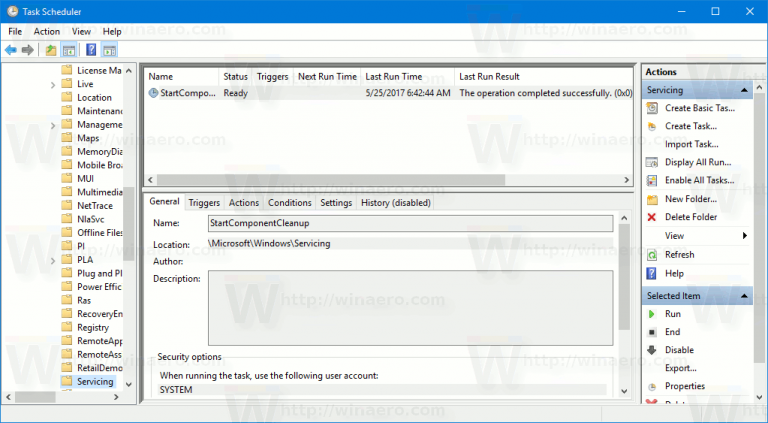The height and width of the screenshot is (423, 768).
Task: Click Refresh in the Actions pane
Action: click(x=678, y=255)
